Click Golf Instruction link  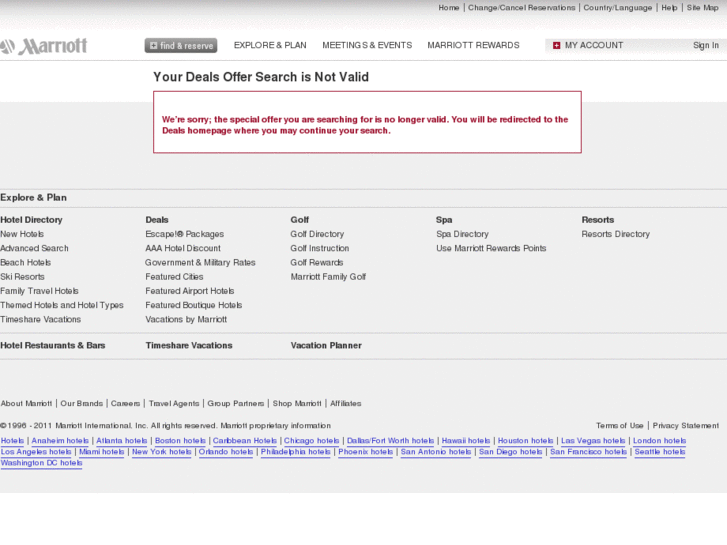coord(320,249)
